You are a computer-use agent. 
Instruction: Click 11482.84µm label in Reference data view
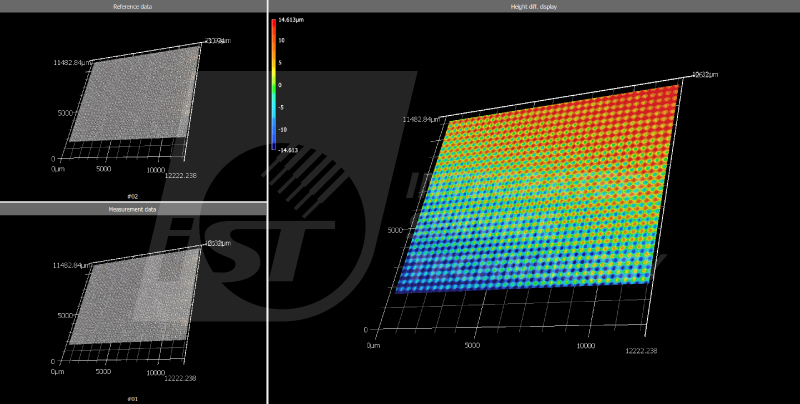coord(72,63)
